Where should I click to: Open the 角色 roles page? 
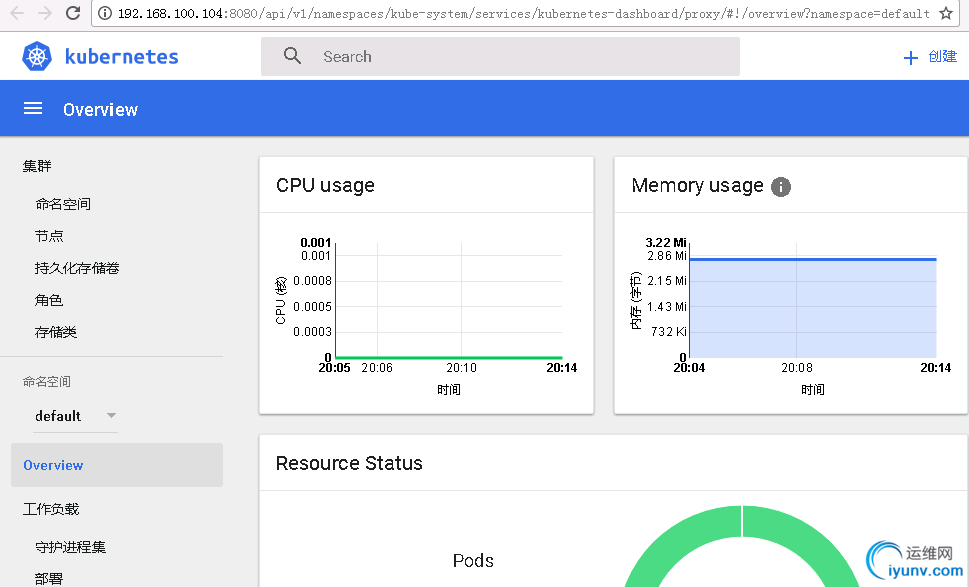coord(49,300)
